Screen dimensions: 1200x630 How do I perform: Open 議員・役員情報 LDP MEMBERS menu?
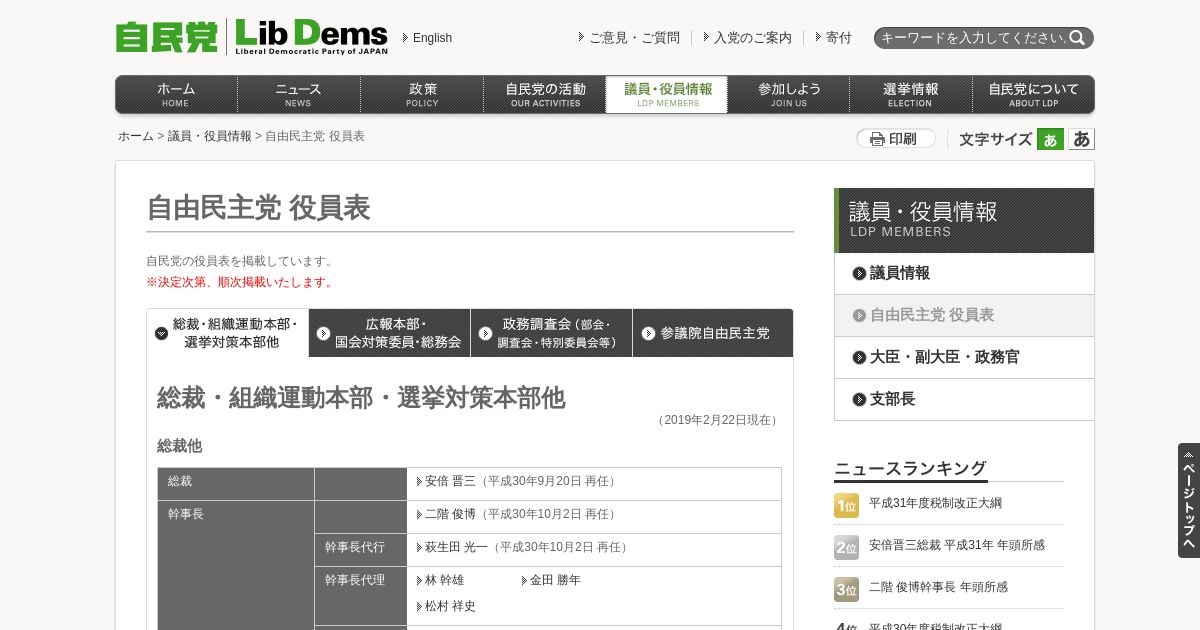(667, 94)
